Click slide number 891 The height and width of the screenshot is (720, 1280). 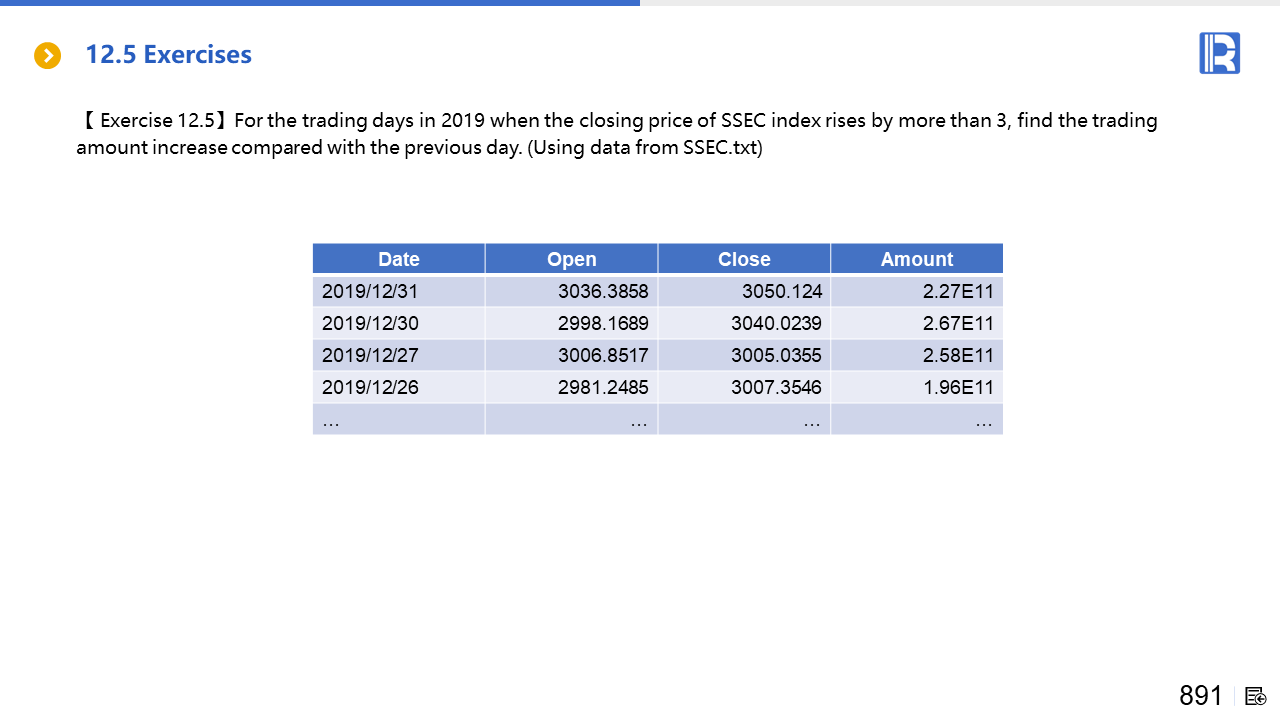tap(1200, 696)
